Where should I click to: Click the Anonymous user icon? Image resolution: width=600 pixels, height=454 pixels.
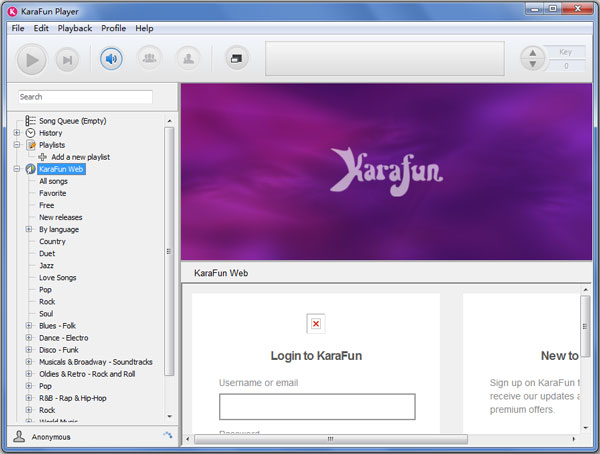tap(19, 437)
